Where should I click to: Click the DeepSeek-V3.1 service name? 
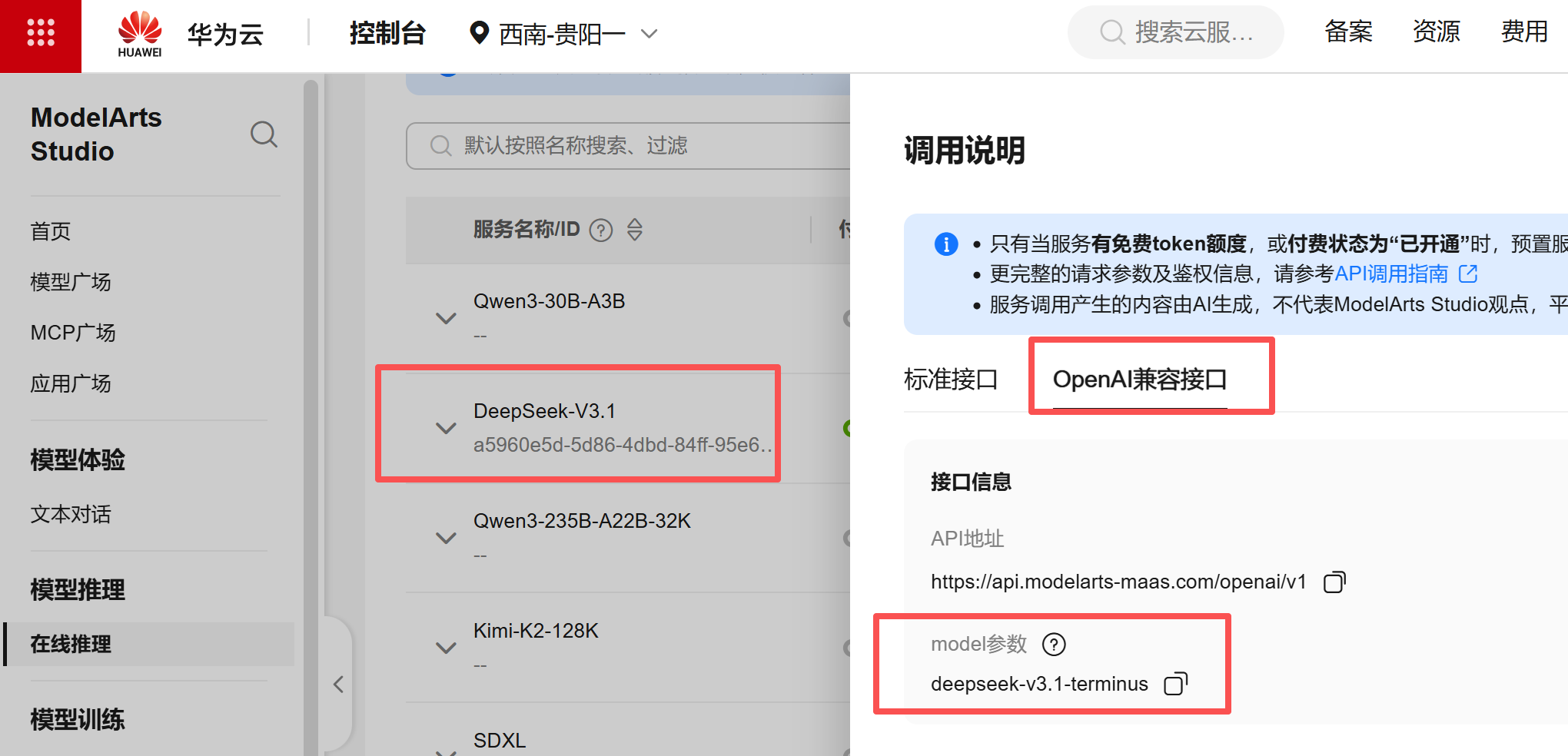(544, 411)
